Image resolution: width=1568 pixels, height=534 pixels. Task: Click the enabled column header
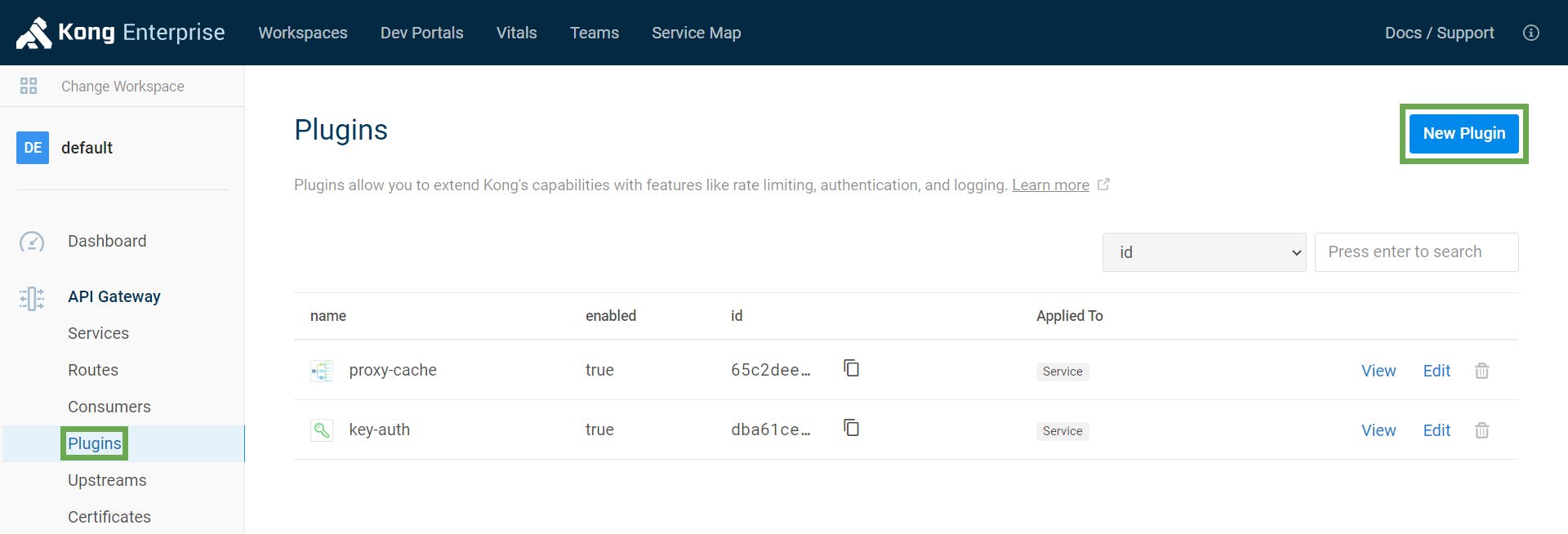tap(611, 316)
